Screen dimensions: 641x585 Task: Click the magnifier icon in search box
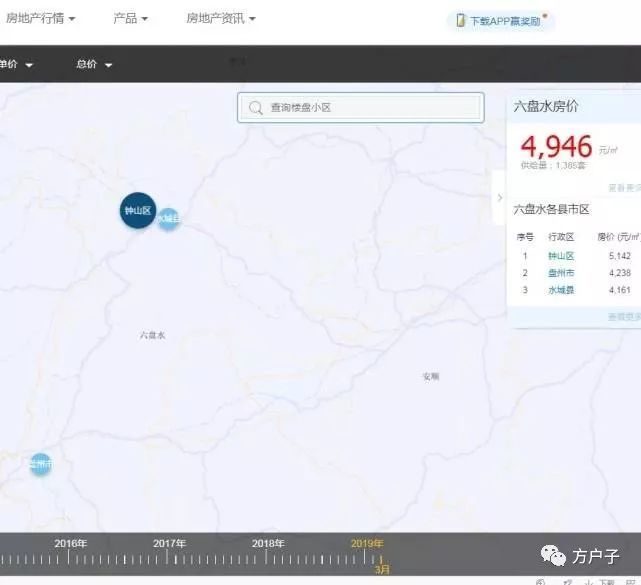click(256, 108)
